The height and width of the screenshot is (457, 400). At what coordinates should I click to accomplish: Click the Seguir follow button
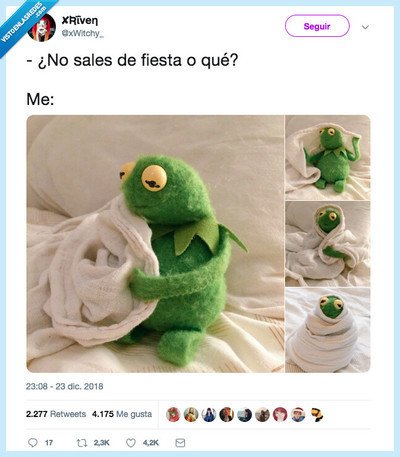(317, 26)
